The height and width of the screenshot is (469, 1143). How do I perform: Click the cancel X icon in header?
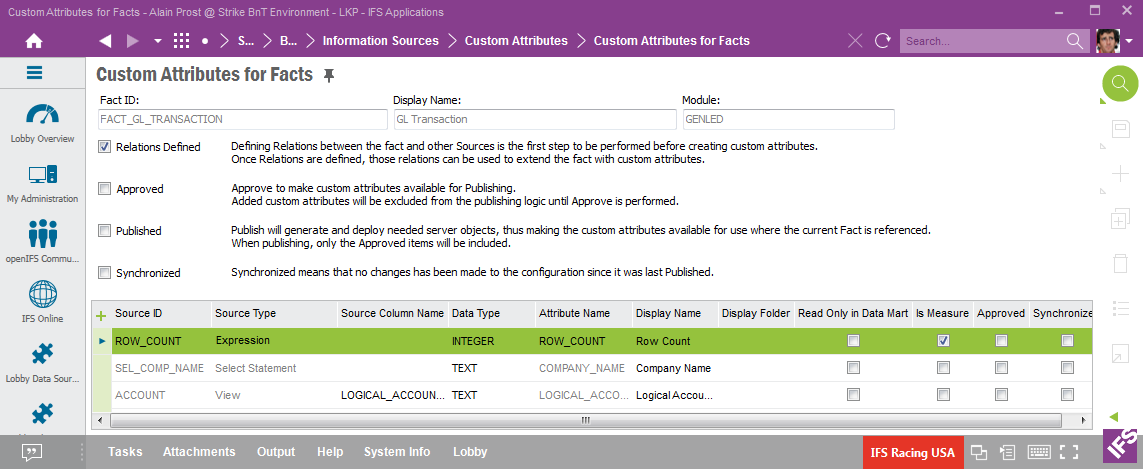click(855, 41)
